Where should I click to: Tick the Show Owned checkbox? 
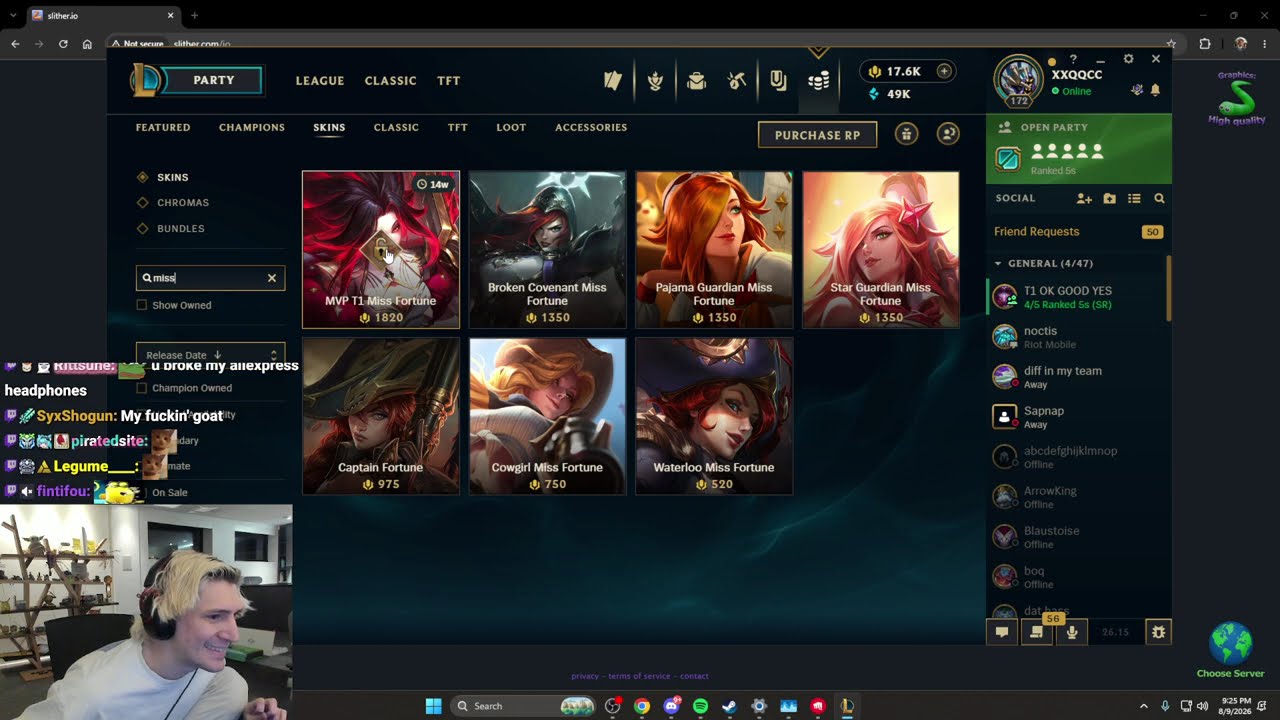pyautogui.click(x=141, y=305)
